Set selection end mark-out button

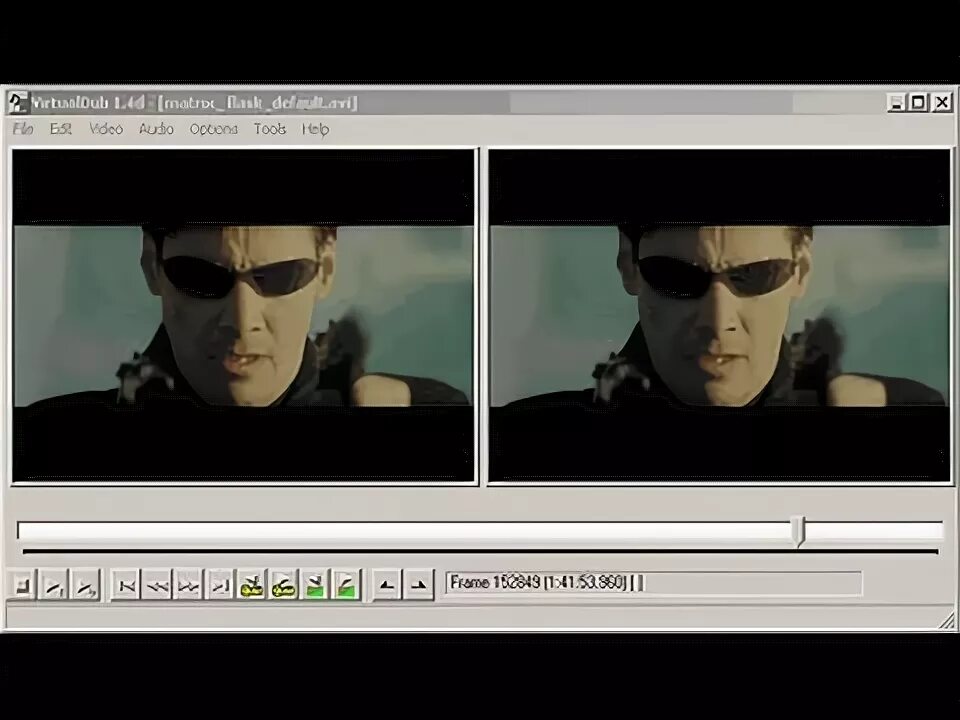tap(419, 586)
